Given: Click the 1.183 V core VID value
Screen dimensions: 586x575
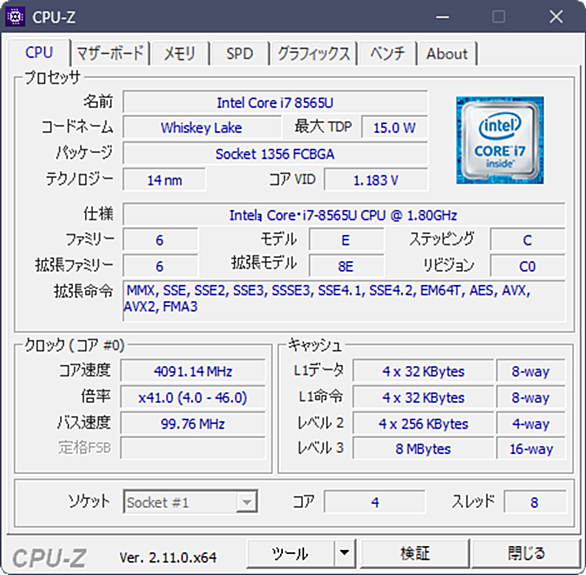Looking at the screenshot, I should click(x=376, y=180).
